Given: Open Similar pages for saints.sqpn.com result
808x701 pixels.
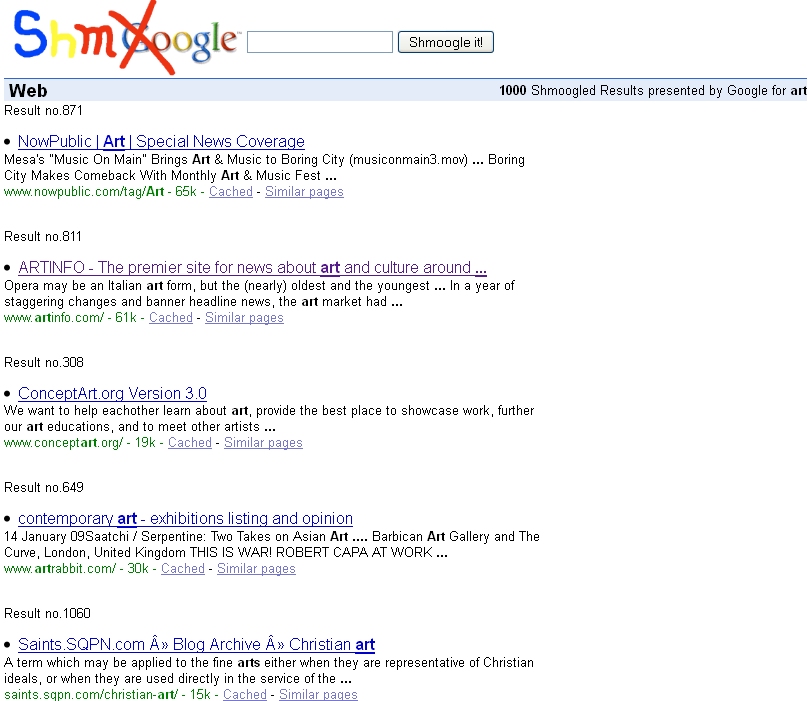Looking at the screenshot, I should [318, 694].
